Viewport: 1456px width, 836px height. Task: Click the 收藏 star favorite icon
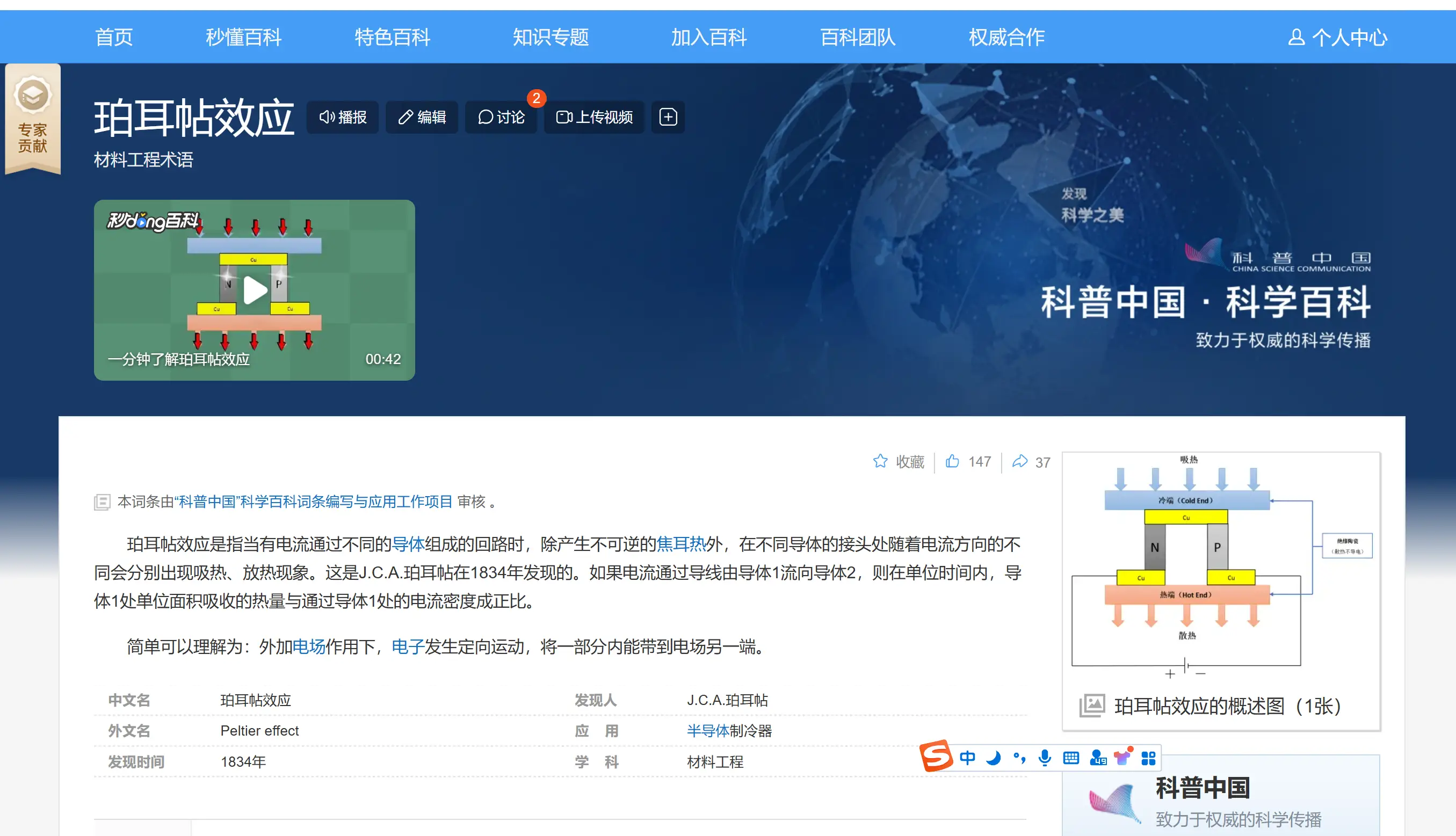880,461
